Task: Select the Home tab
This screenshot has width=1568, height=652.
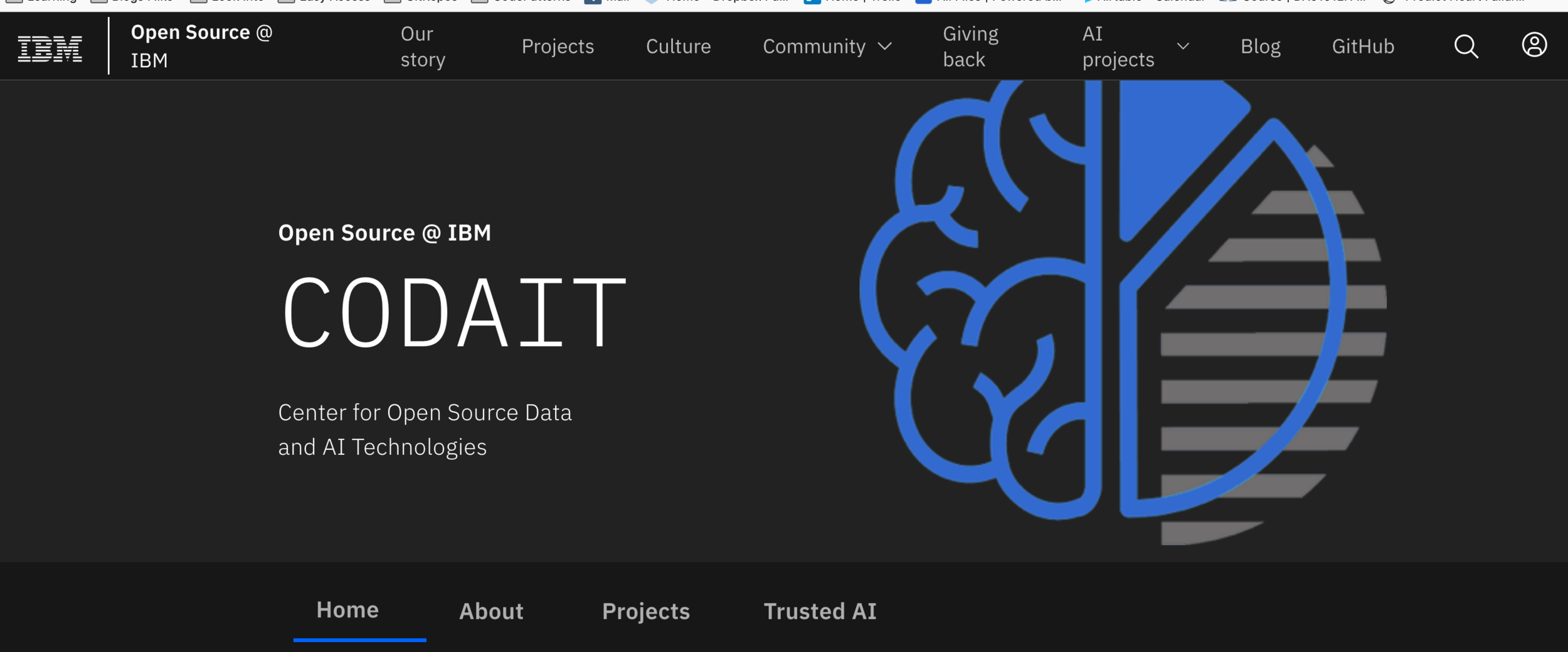Action: tap(347, 610)
